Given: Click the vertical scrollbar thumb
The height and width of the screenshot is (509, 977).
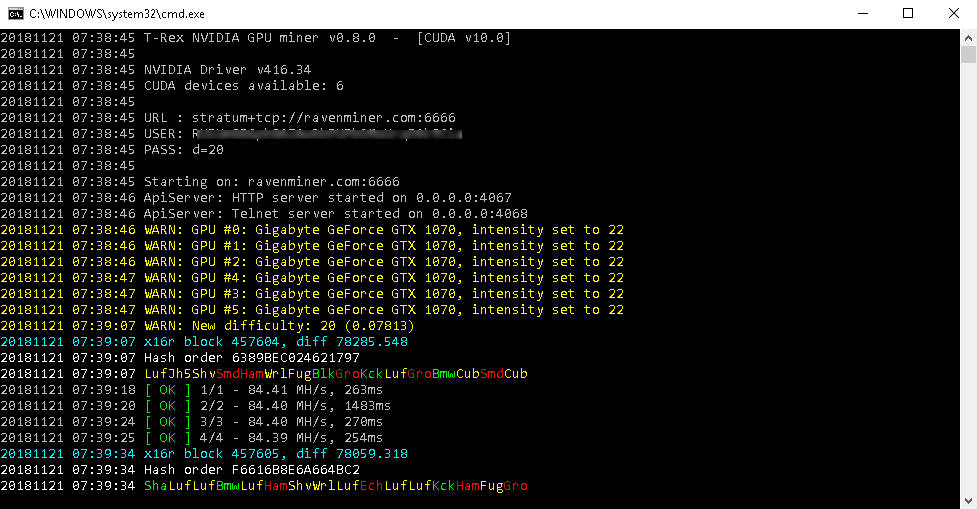Looking at the screenshot, I should (968, 55).
